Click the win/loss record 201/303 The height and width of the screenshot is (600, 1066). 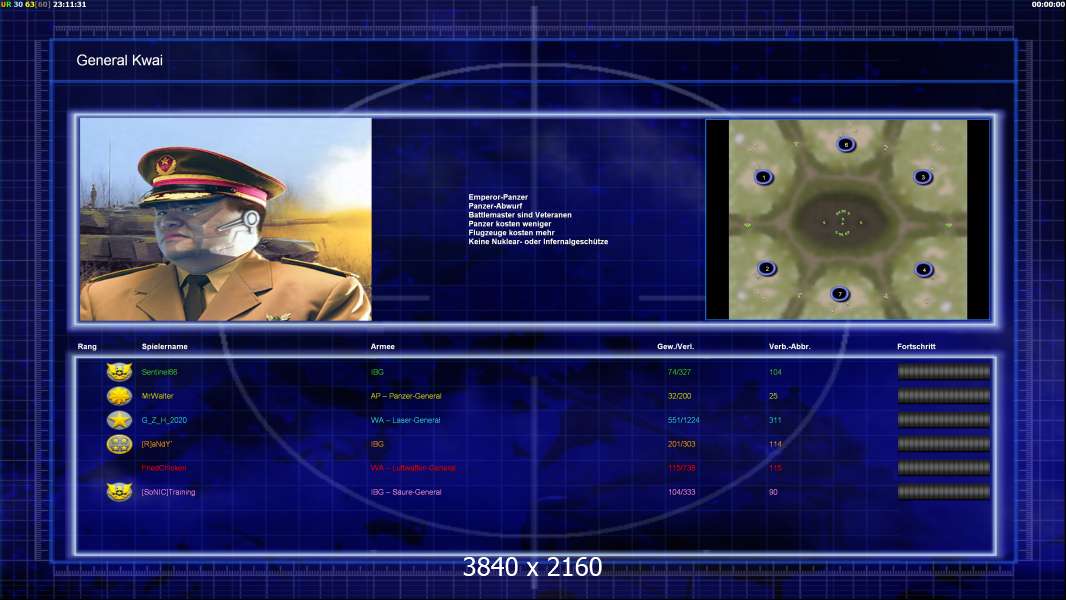(x=681, y=444)
